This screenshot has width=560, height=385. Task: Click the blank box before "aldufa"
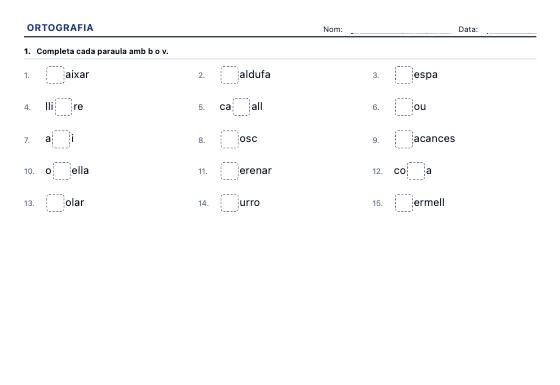(229, 75)
